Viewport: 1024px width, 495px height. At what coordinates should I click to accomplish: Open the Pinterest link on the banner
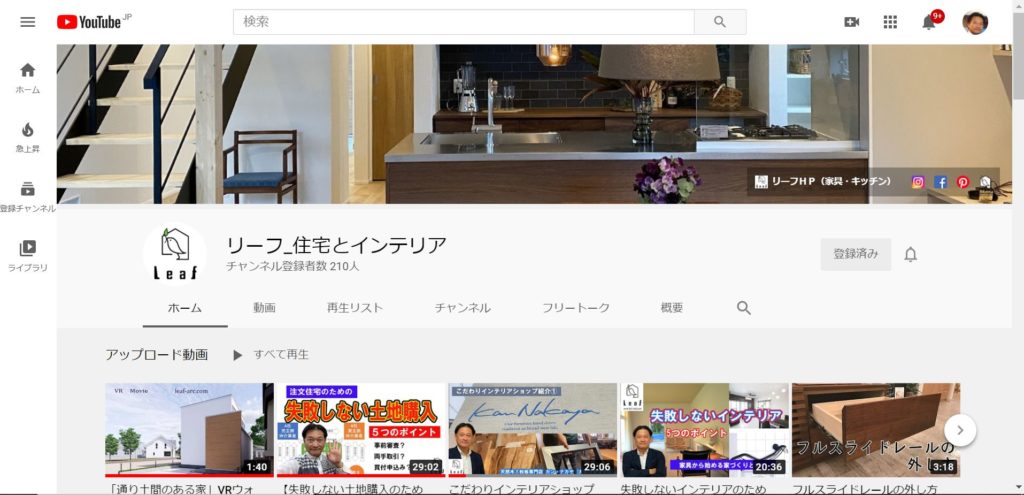point(963,182)
